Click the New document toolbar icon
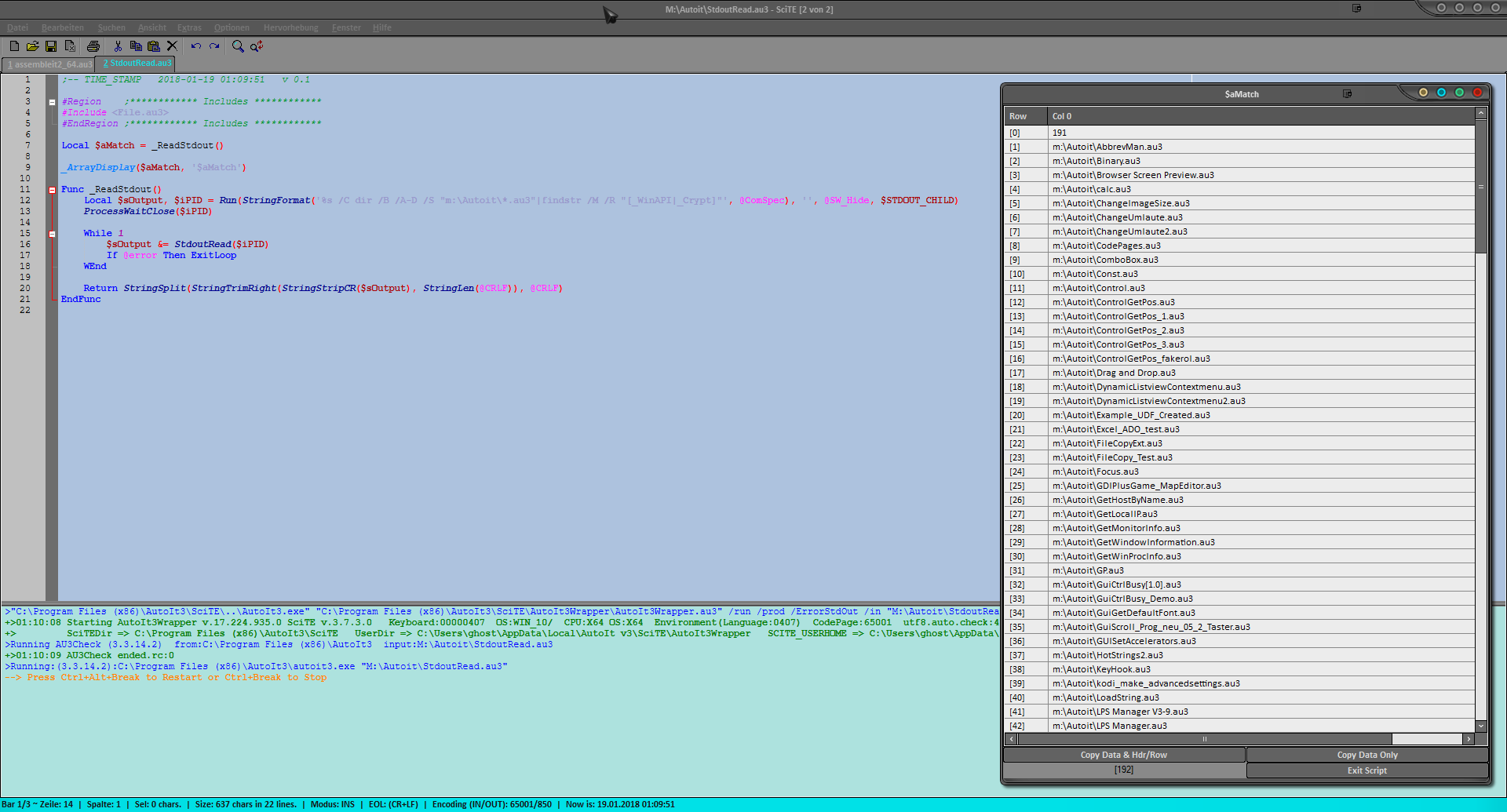 tap(14, 46)
